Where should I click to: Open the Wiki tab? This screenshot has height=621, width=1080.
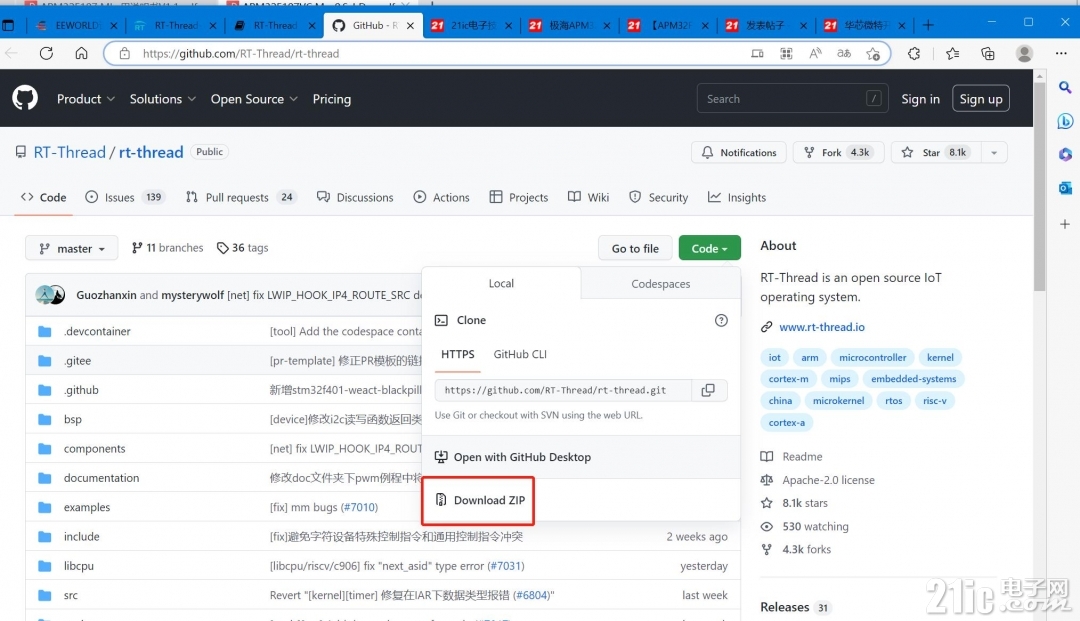pyautogui.click(x=588, y=198)
